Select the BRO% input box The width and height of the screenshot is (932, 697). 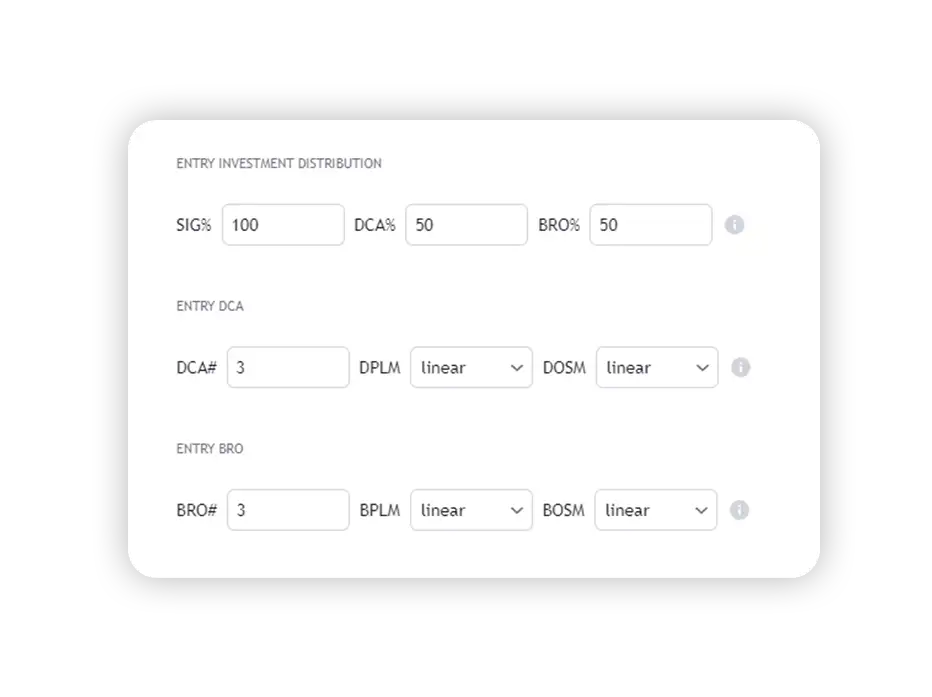[650, 225]
